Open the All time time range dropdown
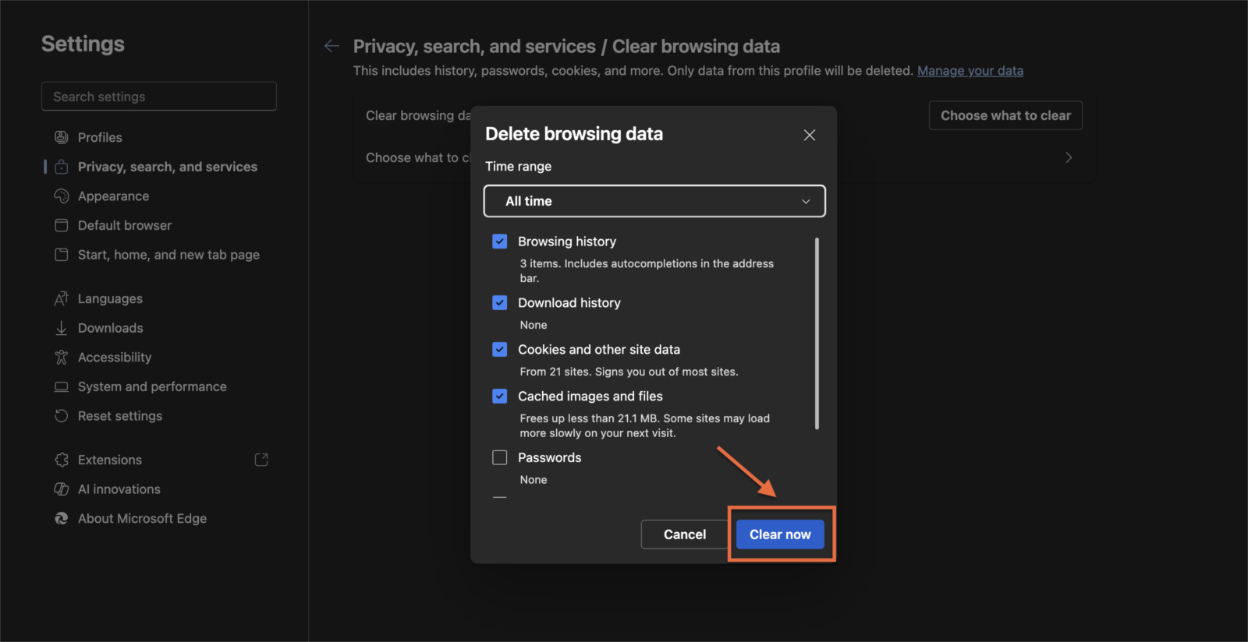This screenshot has width=1248, height=642. (x=654, y=201)
